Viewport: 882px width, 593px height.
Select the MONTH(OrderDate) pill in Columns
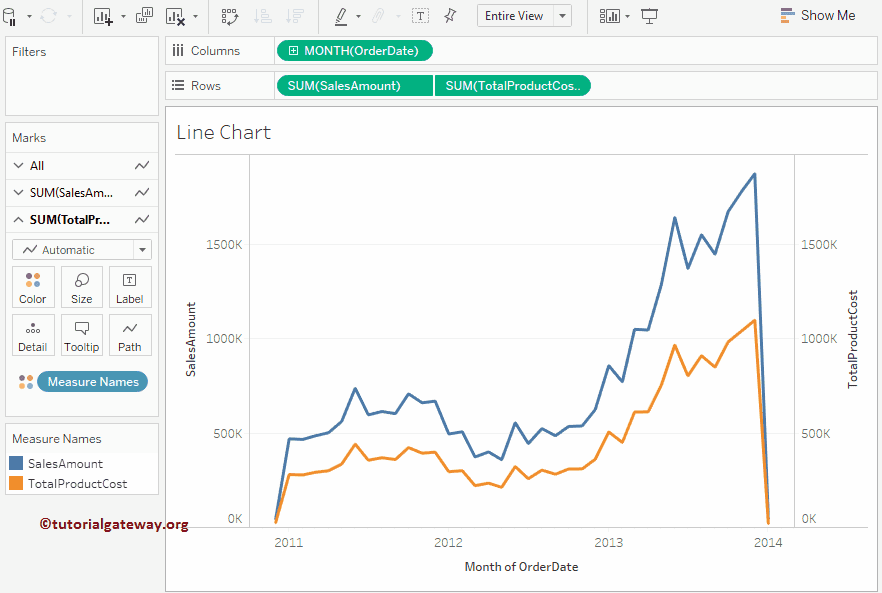tap(355, 51)
